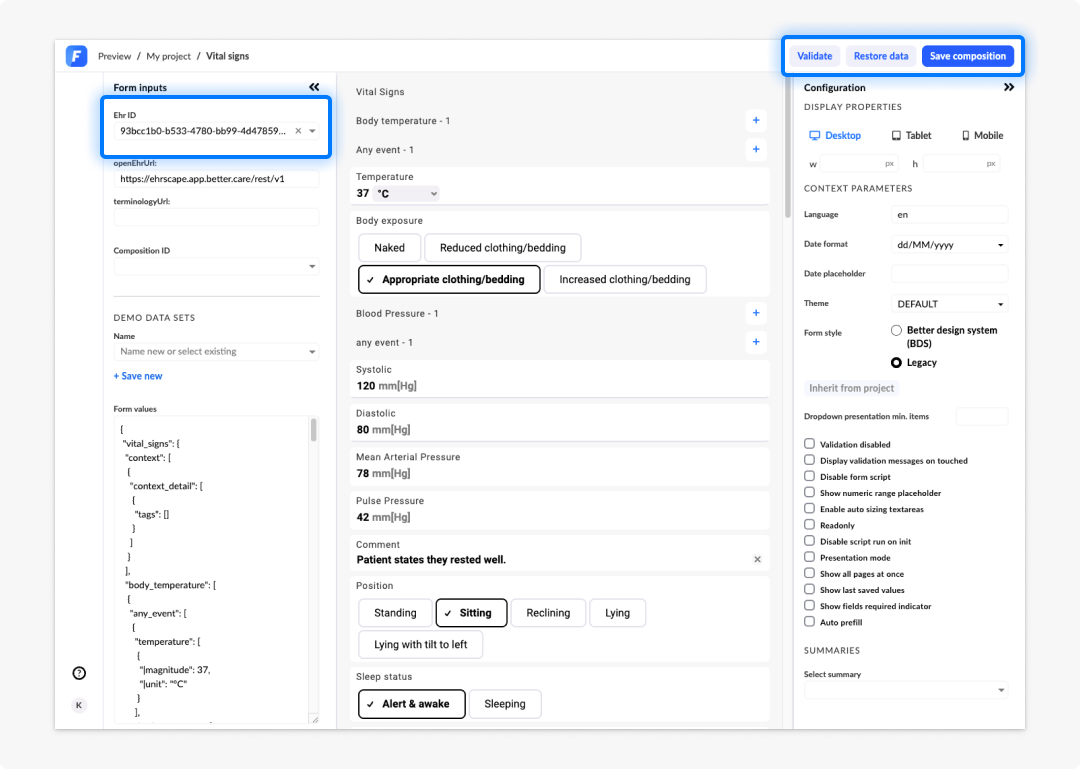
Task: Go to Preview breadcrumb
Action: 114,56
